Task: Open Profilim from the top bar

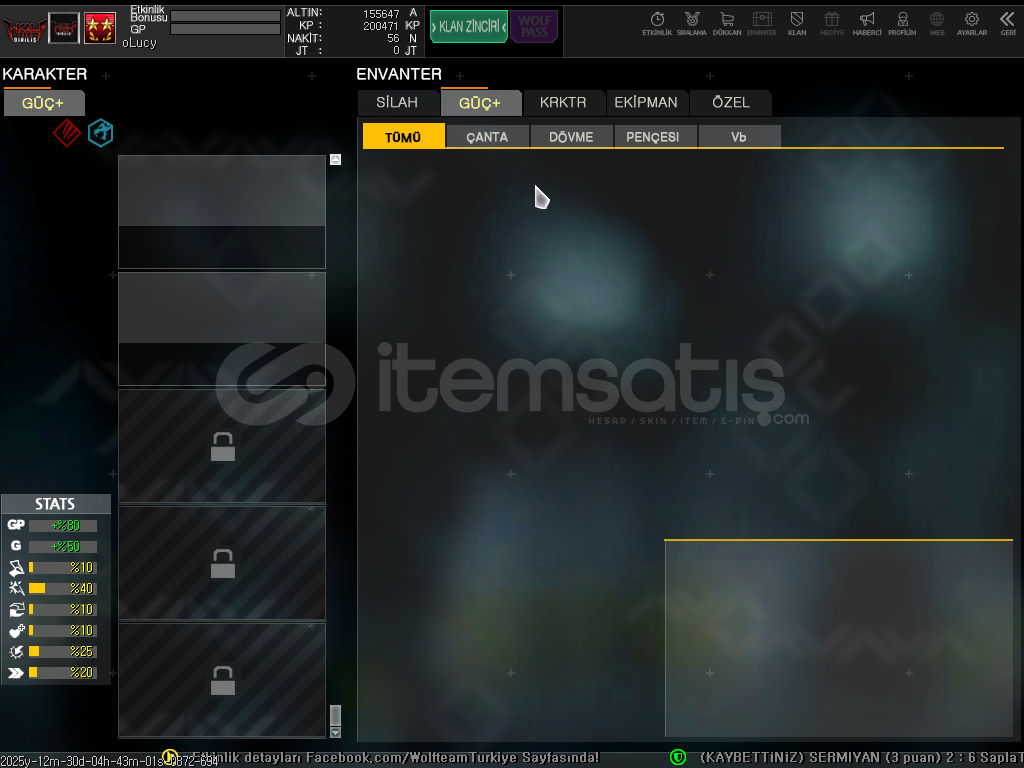Action: pyautogui.click(x=902, y=23)
